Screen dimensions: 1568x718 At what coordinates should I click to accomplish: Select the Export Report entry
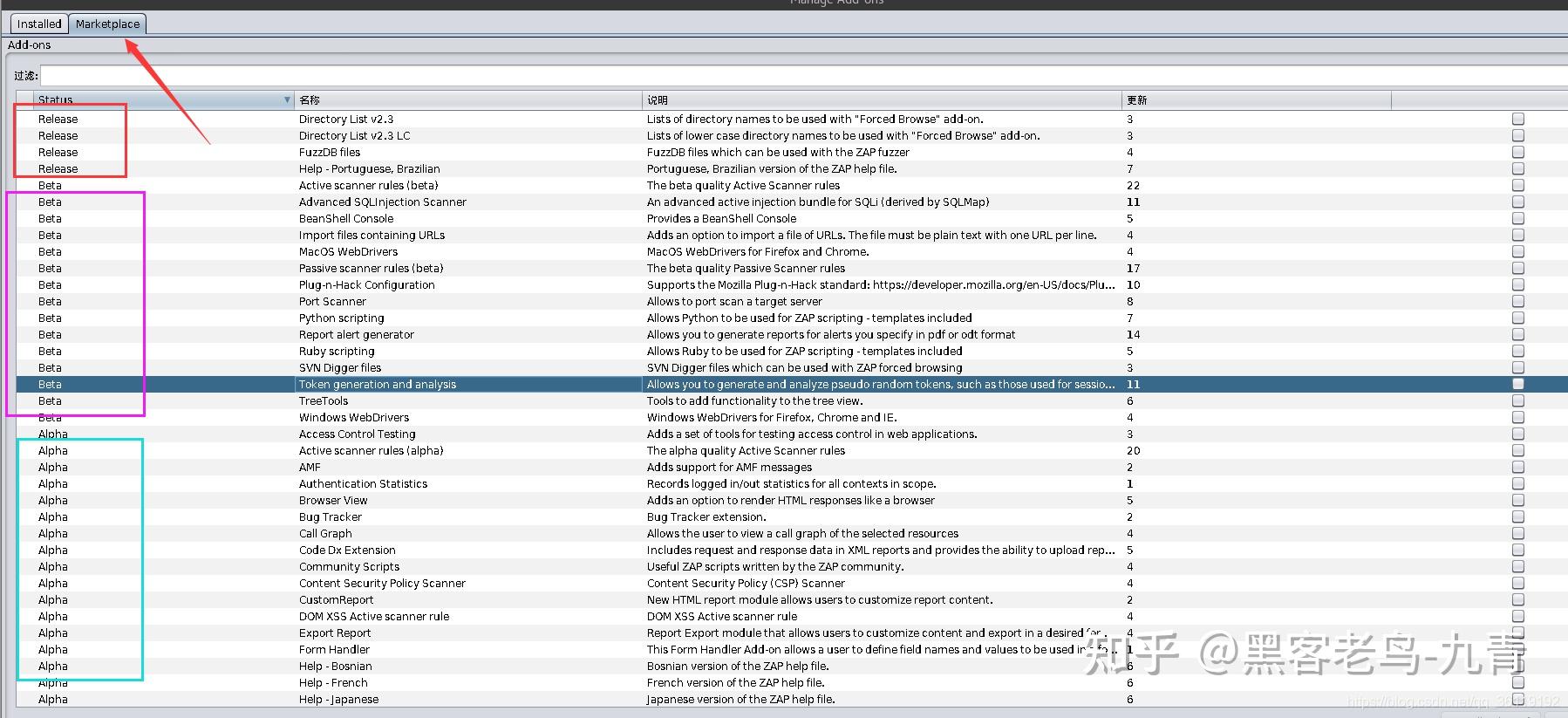334,633
